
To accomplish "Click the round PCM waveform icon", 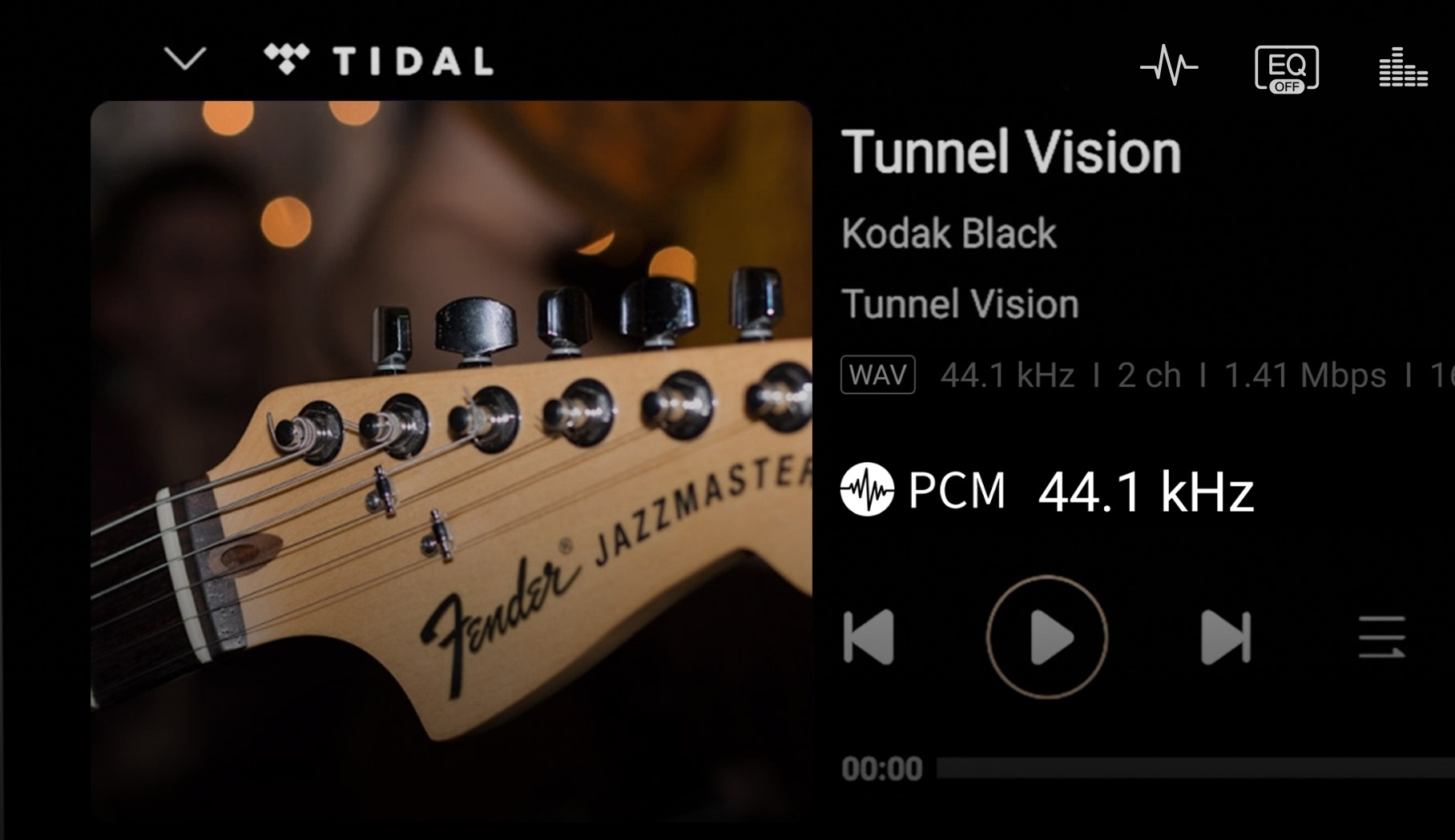I will (x=867, y=489).
